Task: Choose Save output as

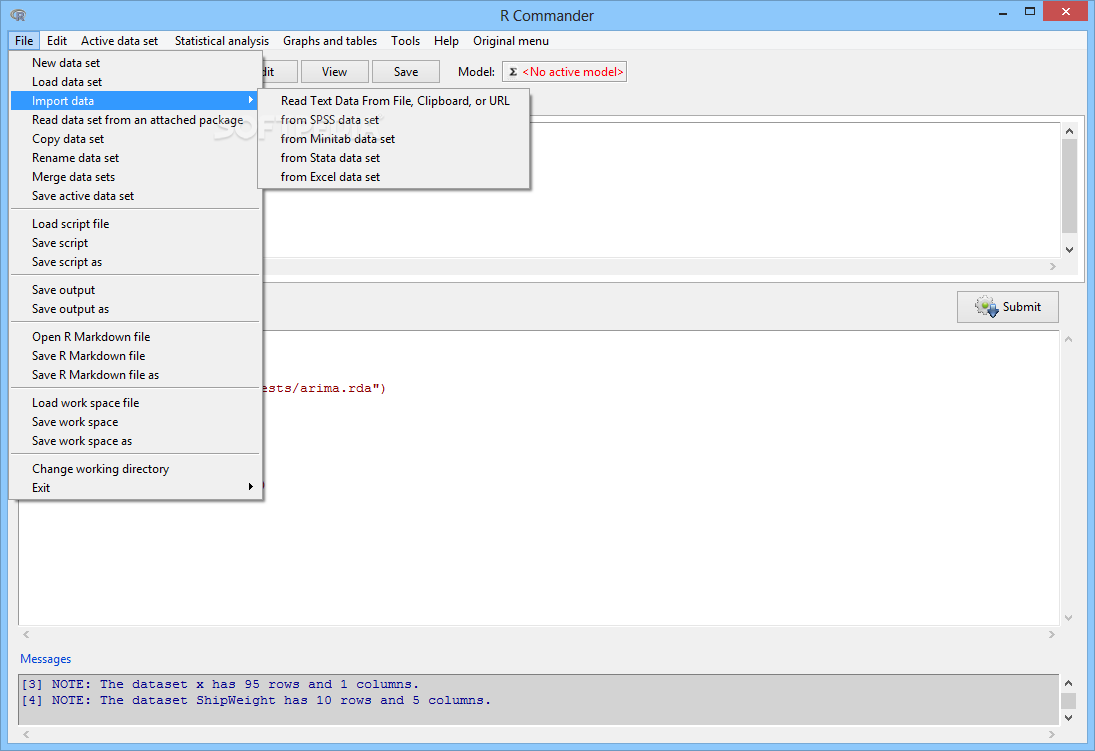Action: pos(135,309)
